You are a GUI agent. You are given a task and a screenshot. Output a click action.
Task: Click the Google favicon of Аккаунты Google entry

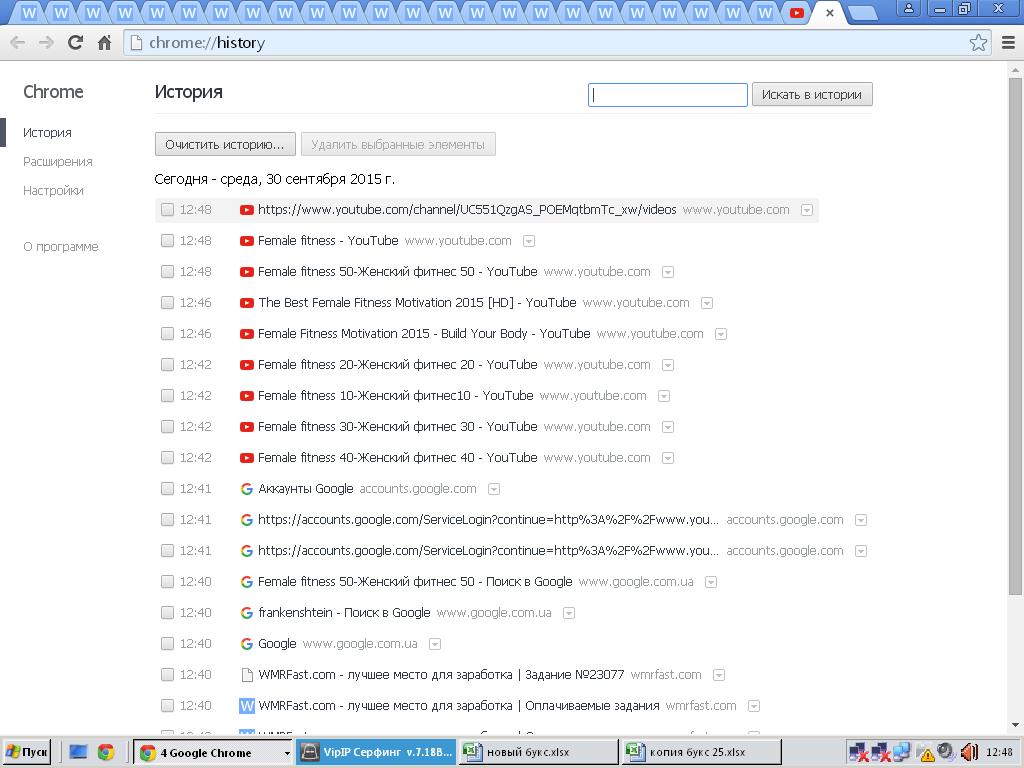point(246,489)
